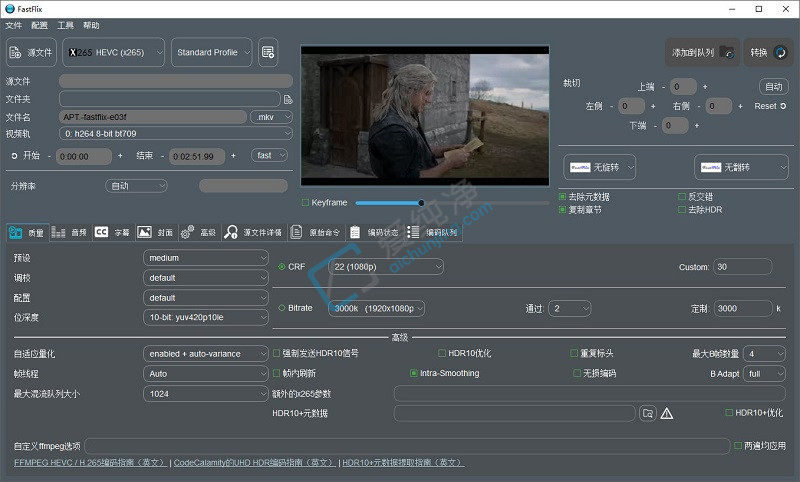Enable 反交错 deinterlace checkbox

coord(682,196)
